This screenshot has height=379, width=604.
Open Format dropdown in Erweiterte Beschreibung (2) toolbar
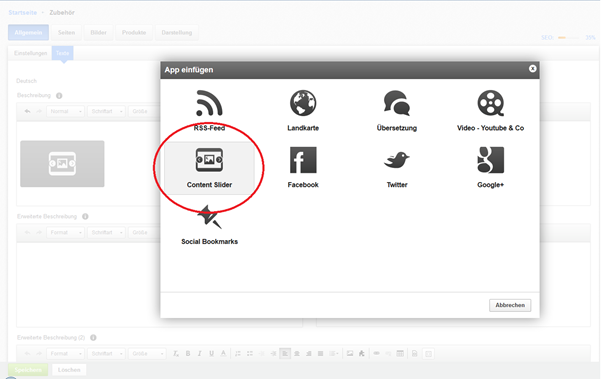(x=65, y=354)
